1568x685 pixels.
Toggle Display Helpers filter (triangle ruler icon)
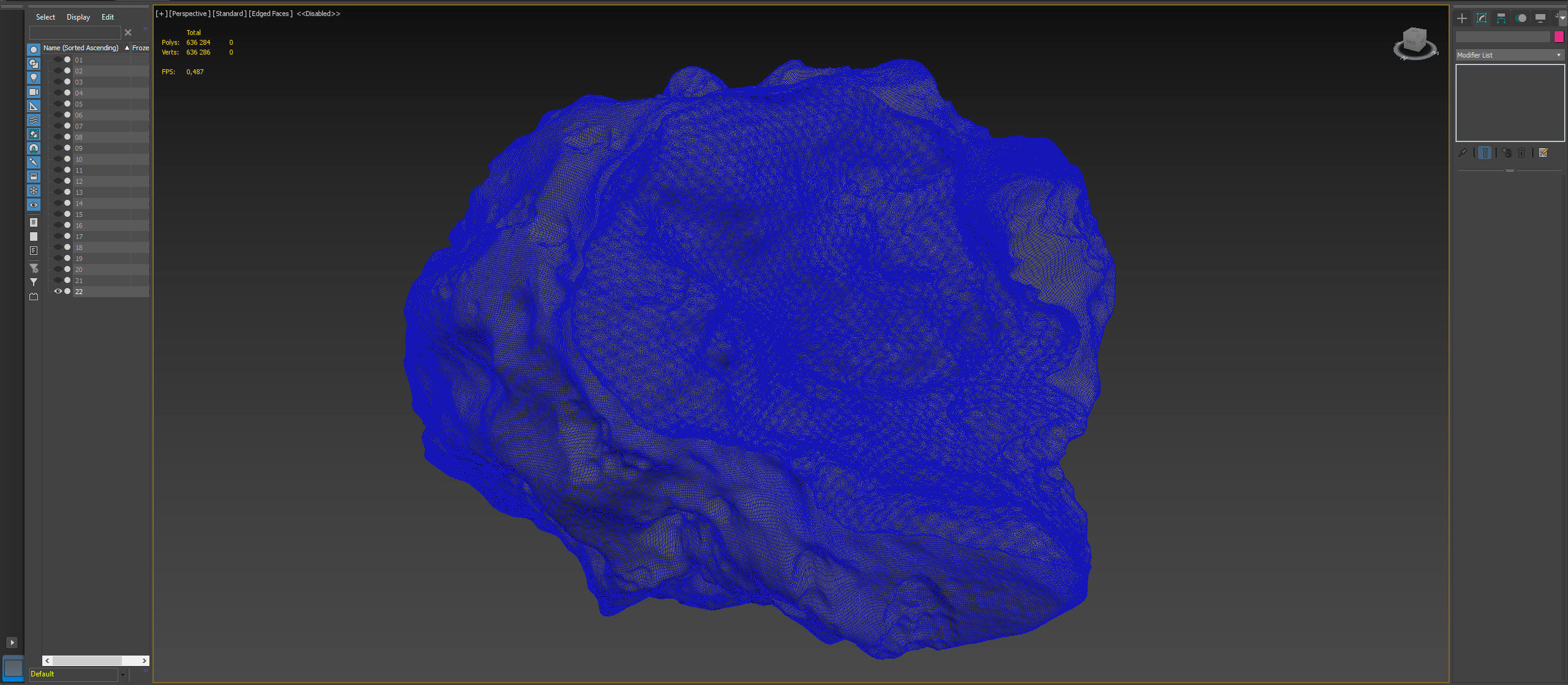click(34, 106)
